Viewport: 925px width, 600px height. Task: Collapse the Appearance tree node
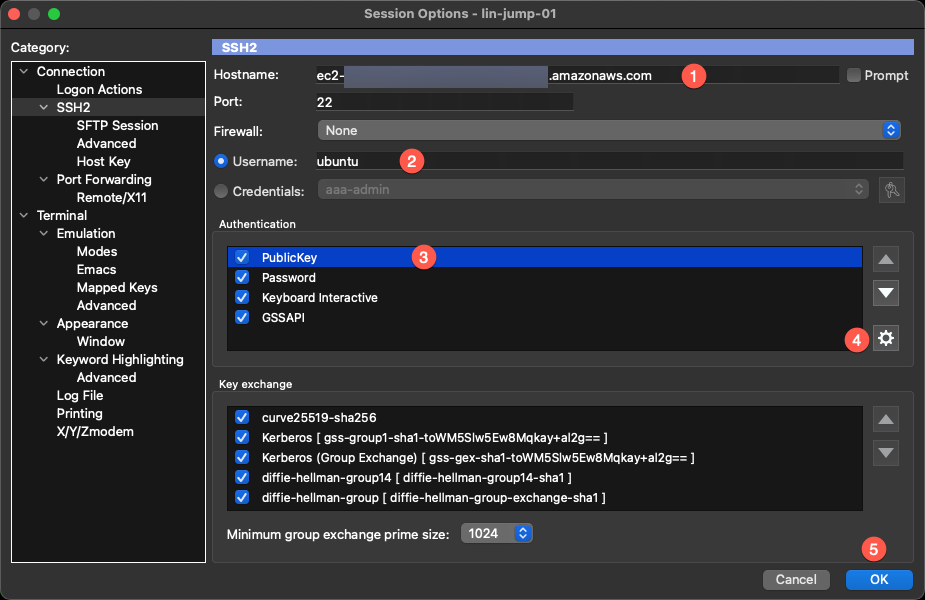click(44, 323)
